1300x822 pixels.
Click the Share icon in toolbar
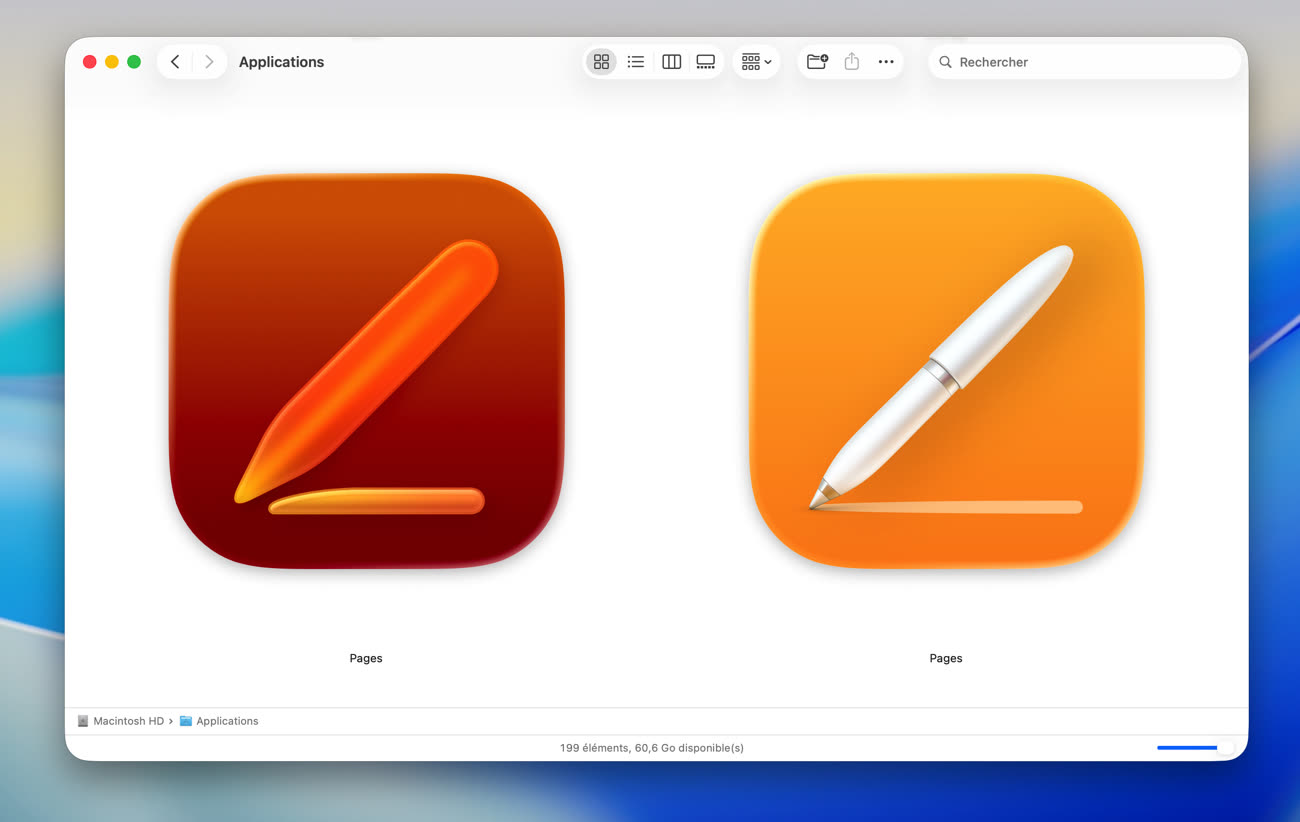[852, 62]
